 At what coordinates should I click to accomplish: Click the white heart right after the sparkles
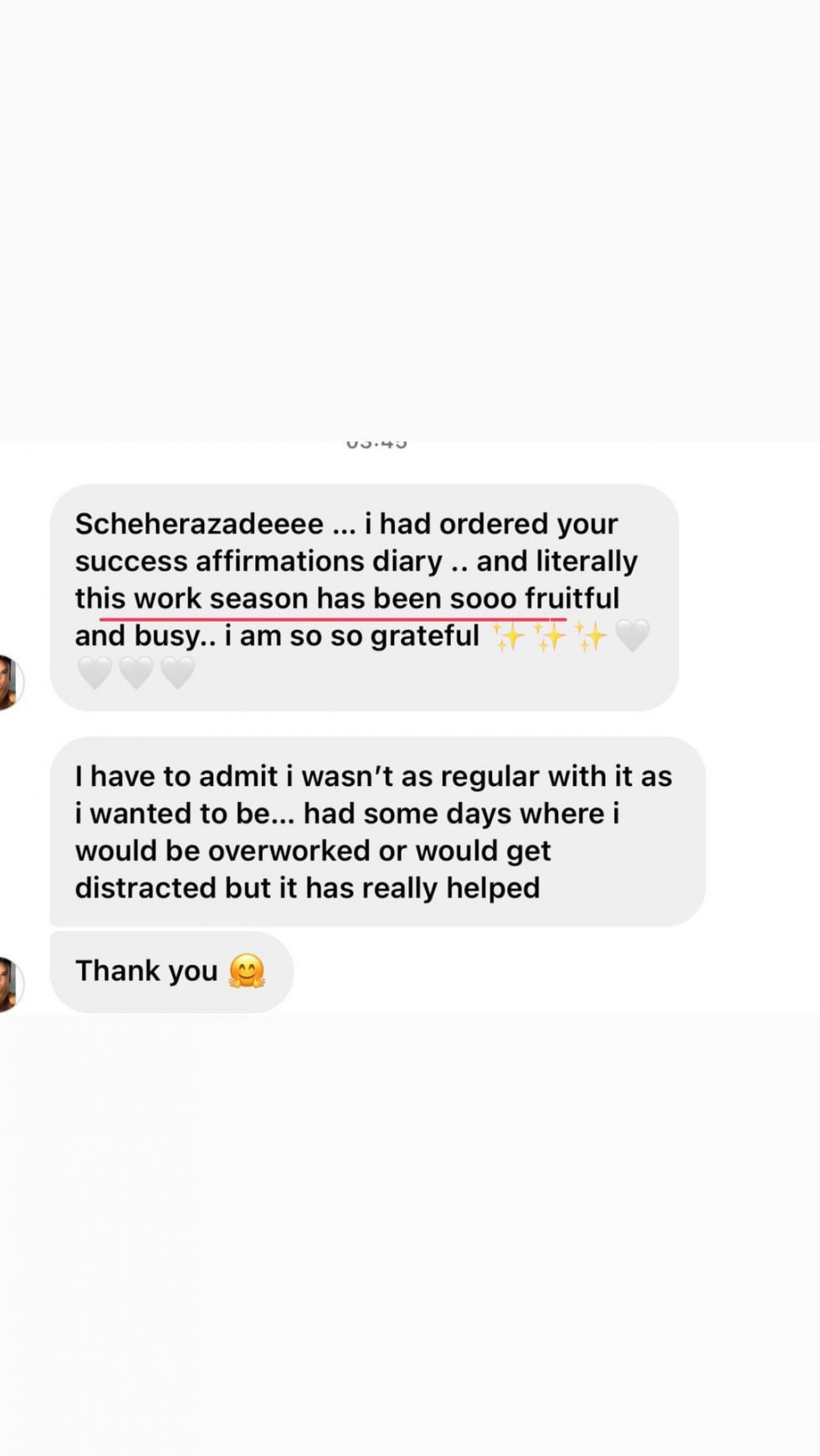click(633, 636)
